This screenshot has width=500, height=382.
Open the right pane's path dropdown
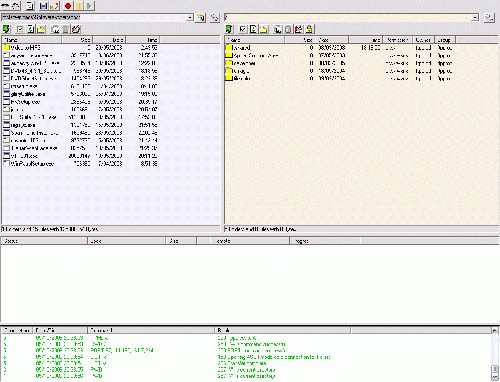coord(475,17)
